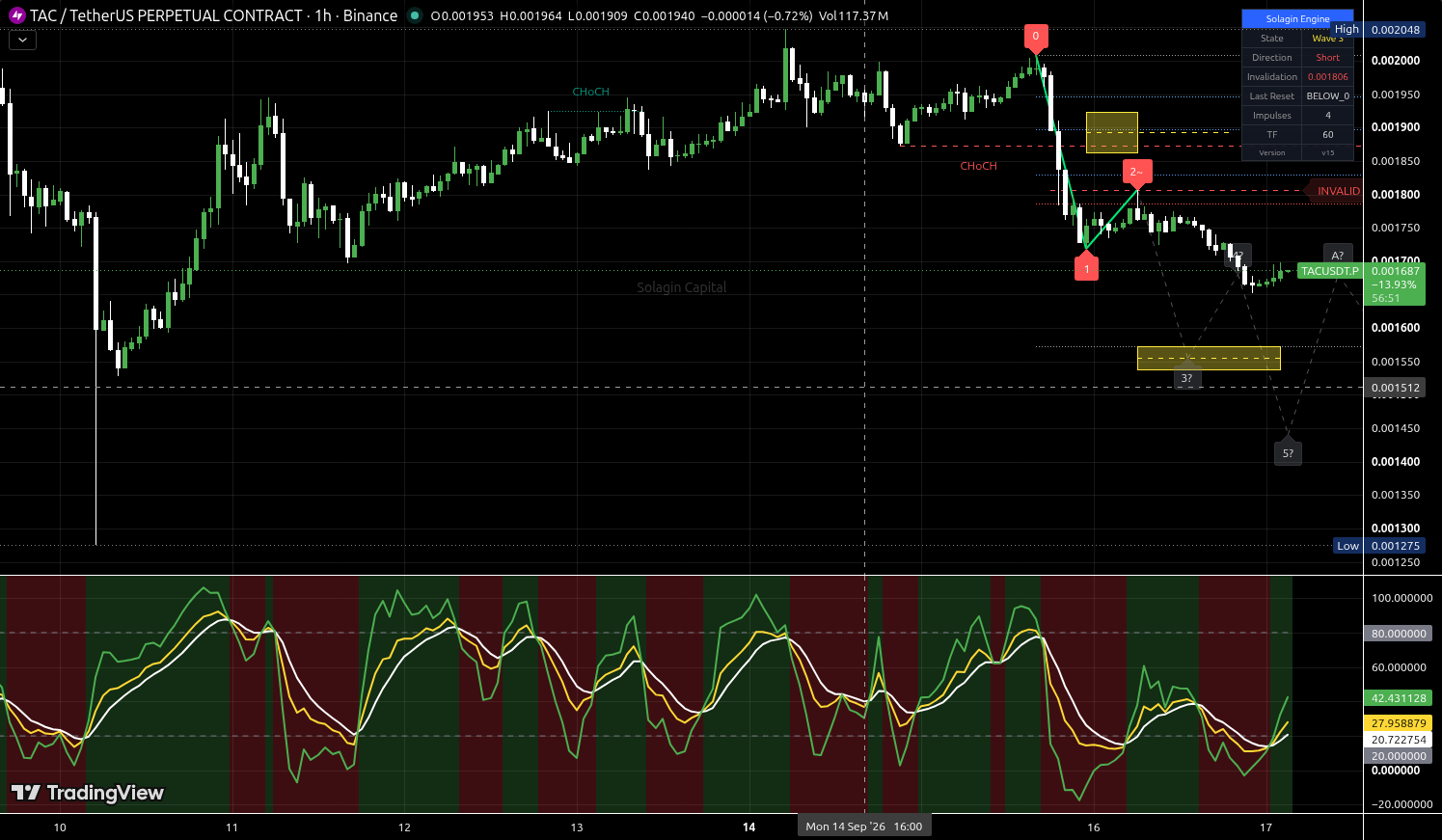This screenshot has height=840, width=1442.
Task: Click the yellow oscillator value 27.958879
Action: point(1399,723)
